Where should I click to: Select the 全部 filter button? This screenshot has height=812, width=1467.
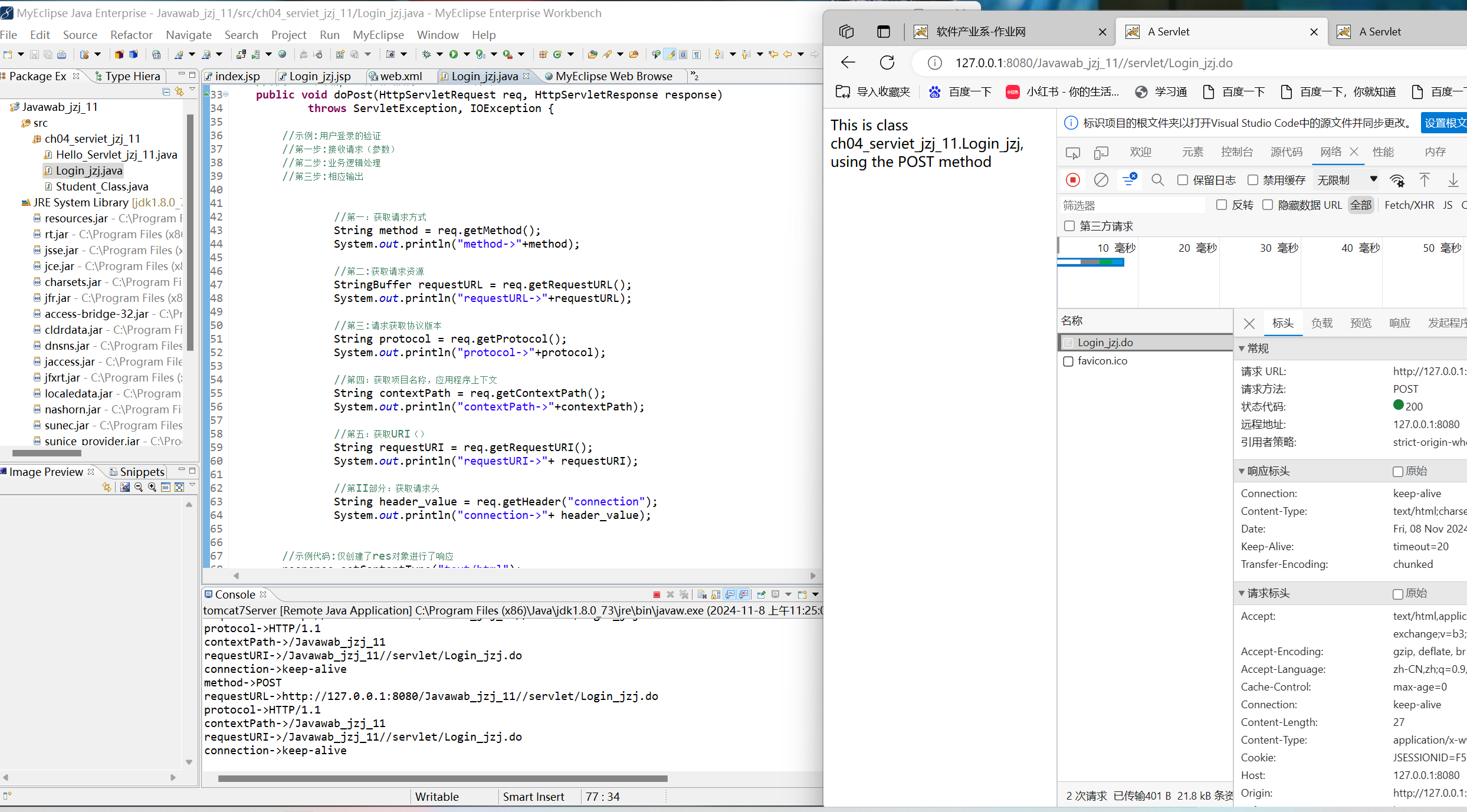coord(1361,205)
